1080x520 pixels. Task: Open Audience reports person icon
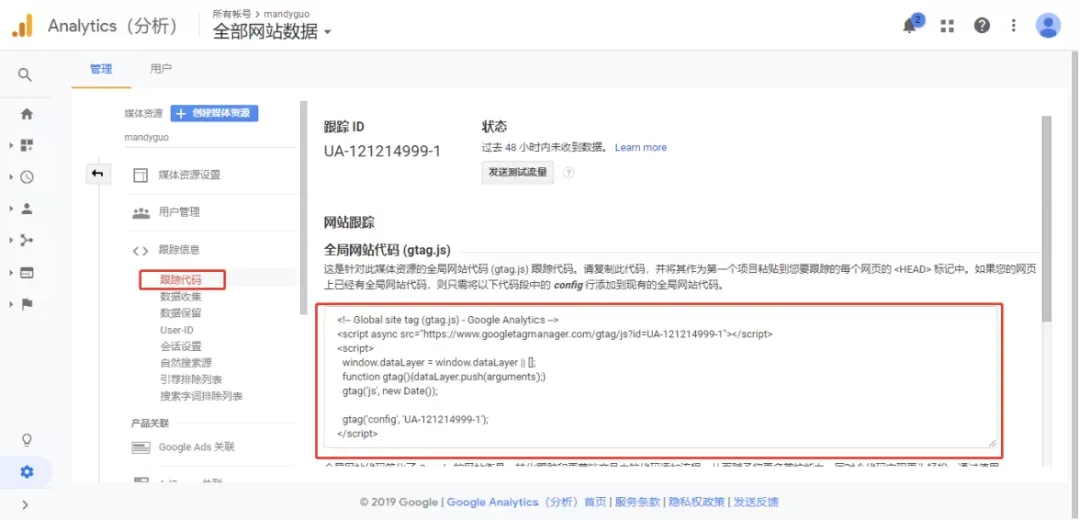pos(27,208)
